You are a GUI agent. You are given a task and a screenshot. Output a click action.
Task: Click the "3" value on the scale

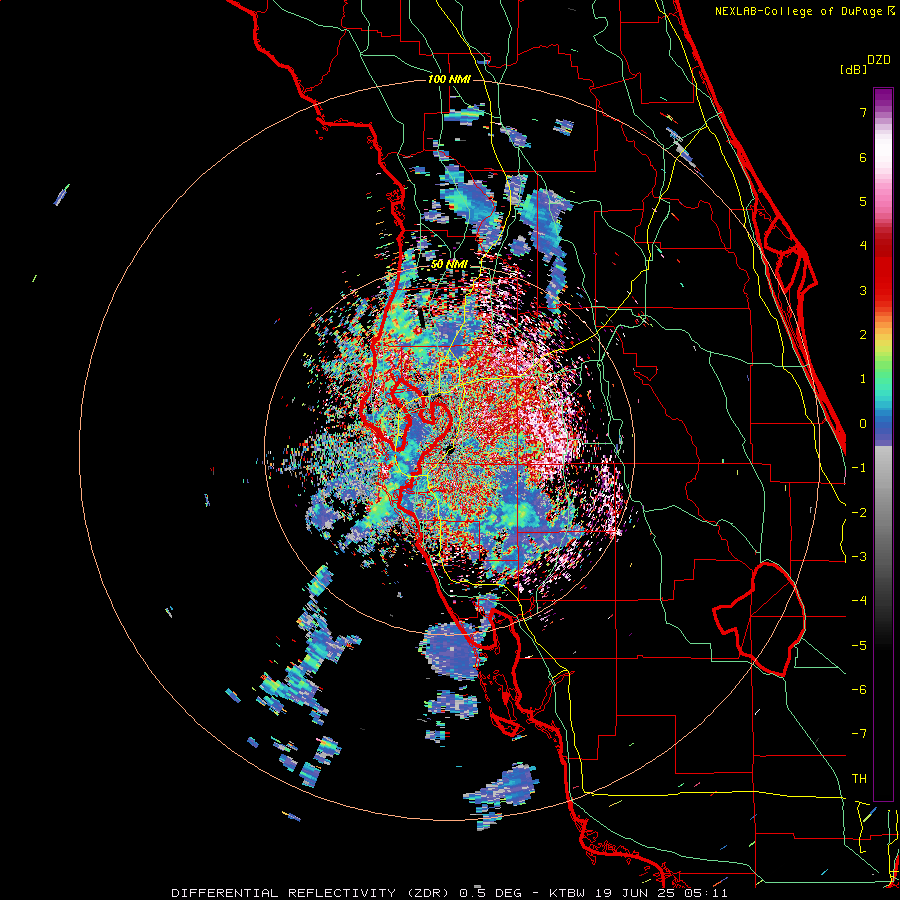point(863,290)
